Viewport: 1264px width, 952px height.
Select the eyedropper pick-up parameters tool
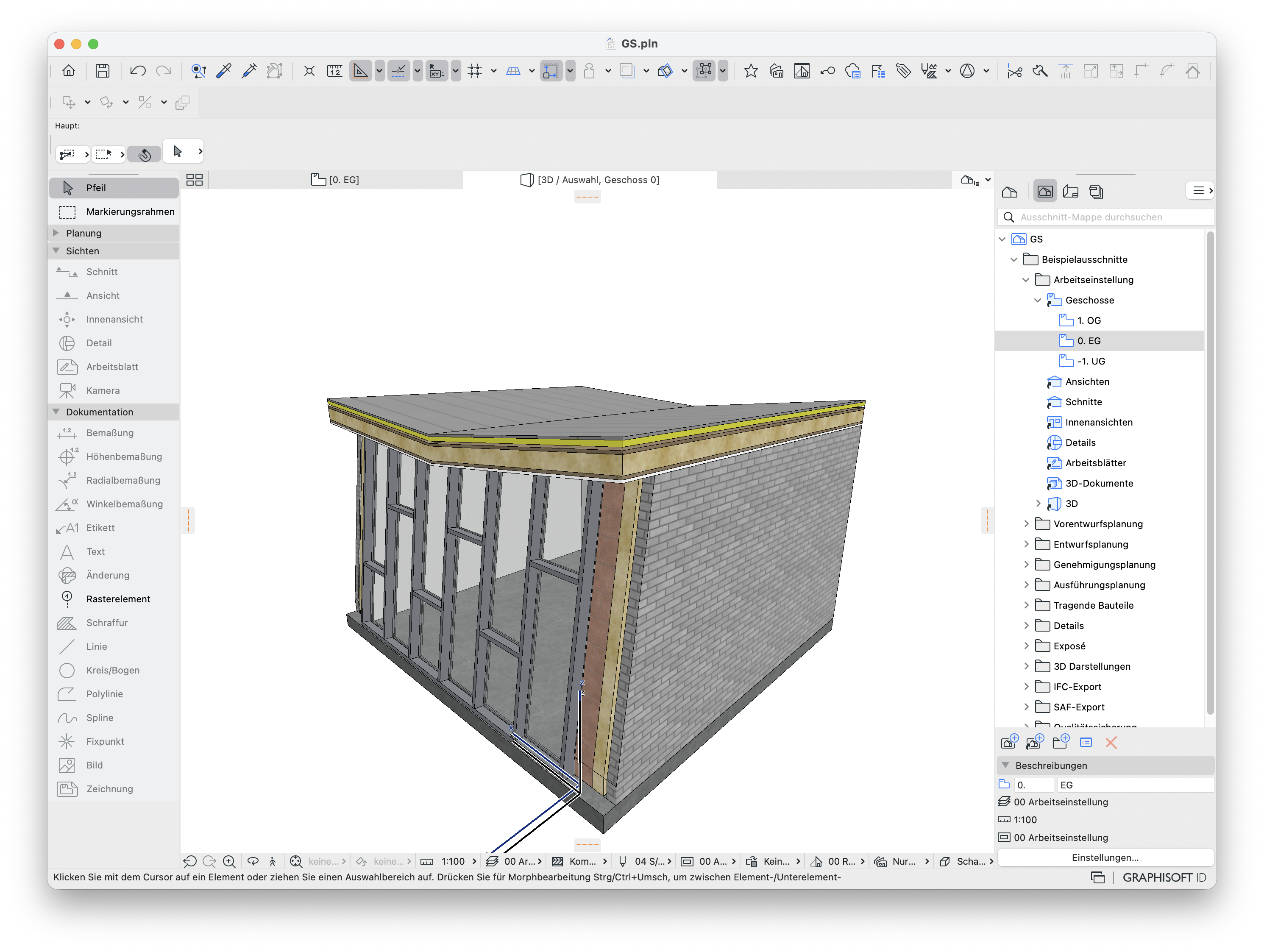click(x=223, y=71)
